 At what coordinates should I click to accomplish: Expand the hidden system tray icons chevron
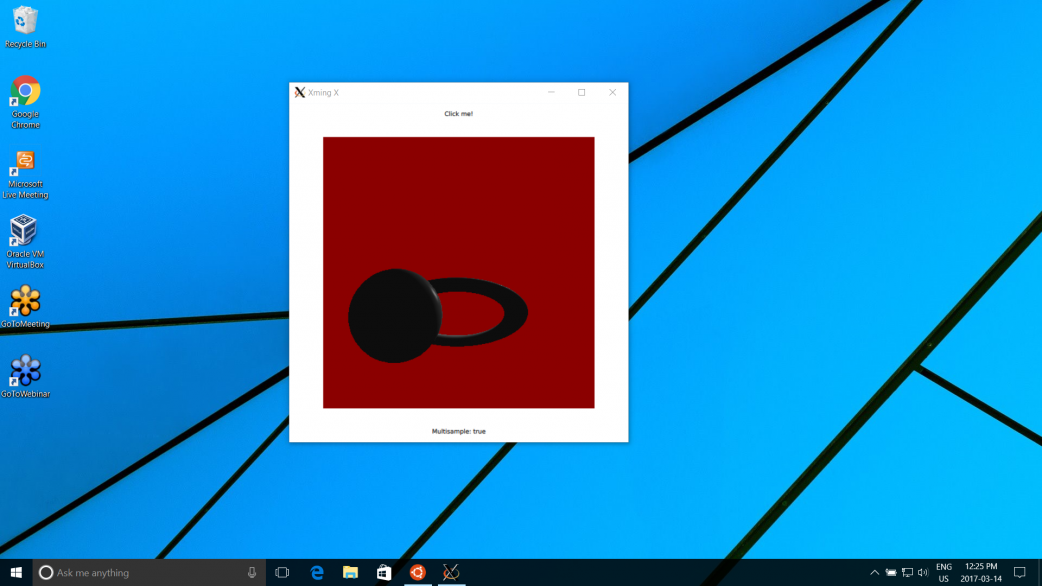click(874, 572)
